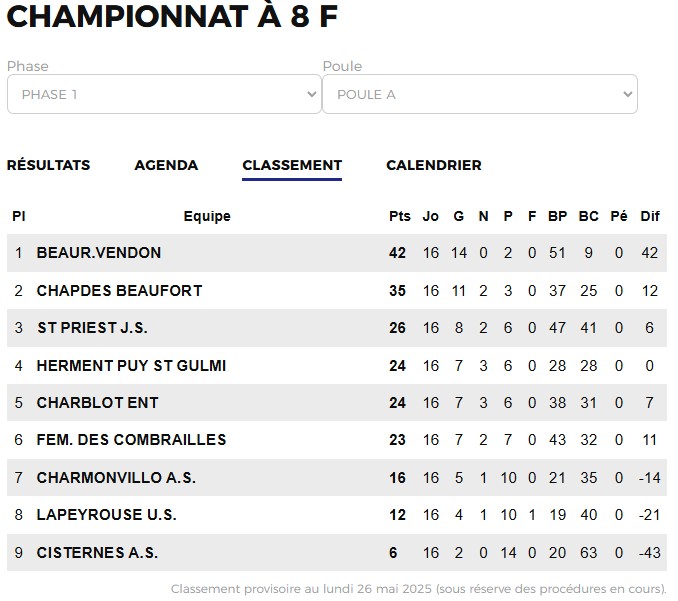The width and height of the screenshot is (678, 601).
Task: Switch to the RÉSULTATS tab
Action: tap(48, 165)
